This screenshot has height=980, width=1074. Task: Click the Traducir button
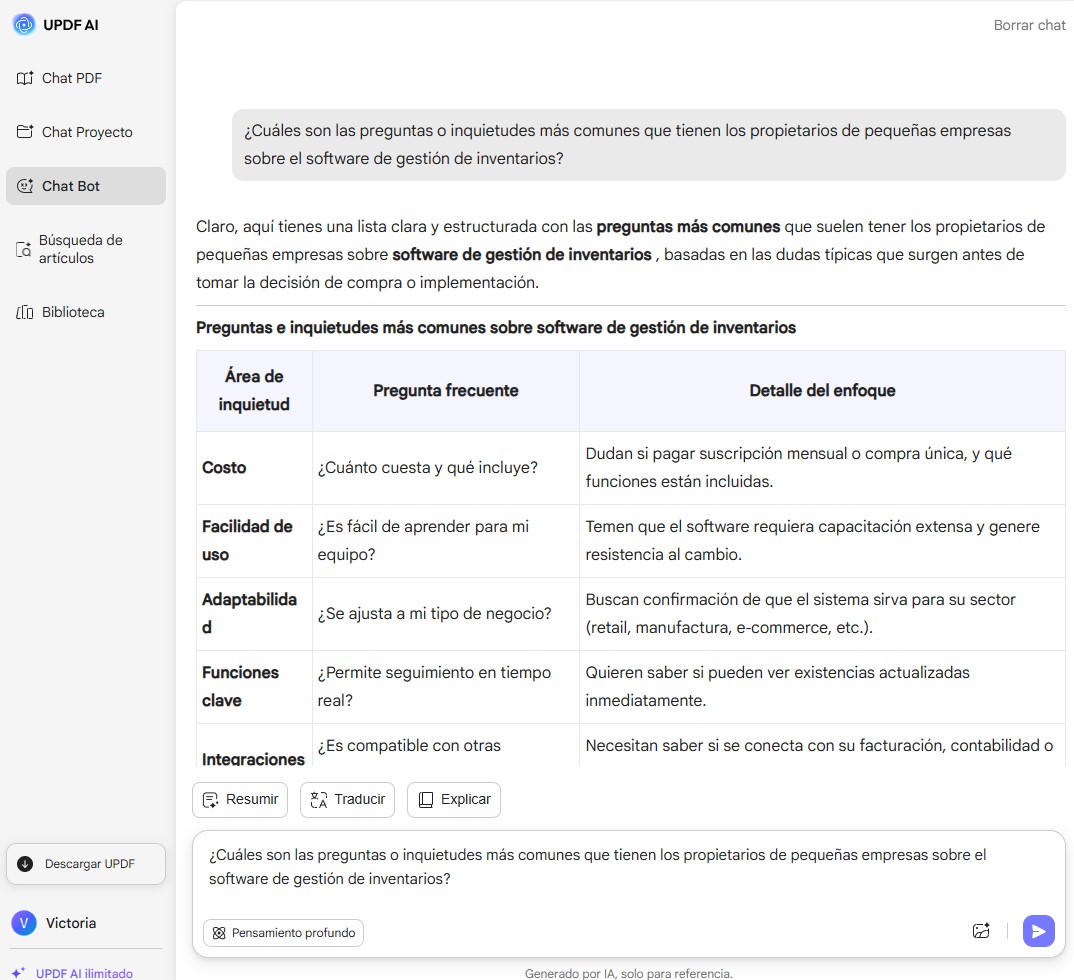pos(347,799)
